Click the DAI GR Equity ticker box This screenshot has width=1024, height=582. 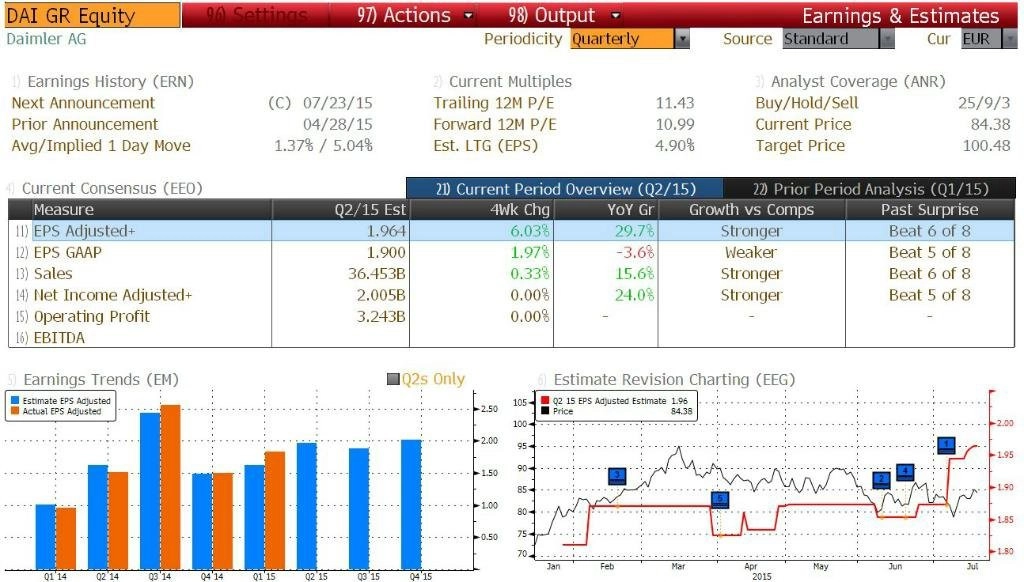tap(92, 16)
